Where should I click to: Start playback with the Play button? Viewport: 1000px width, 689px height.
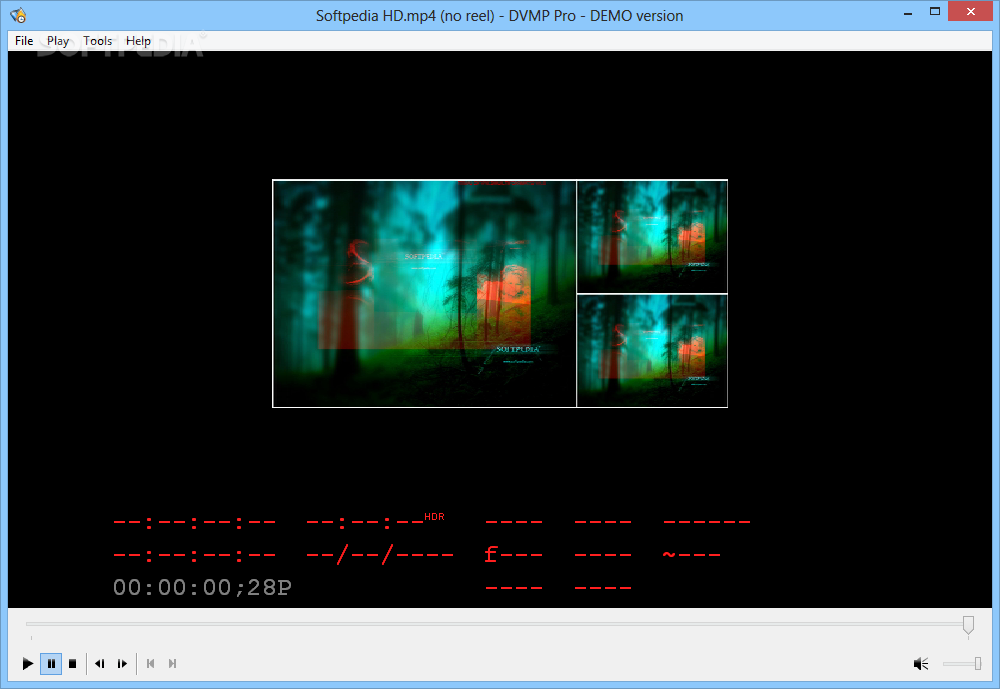coord(27,663)
